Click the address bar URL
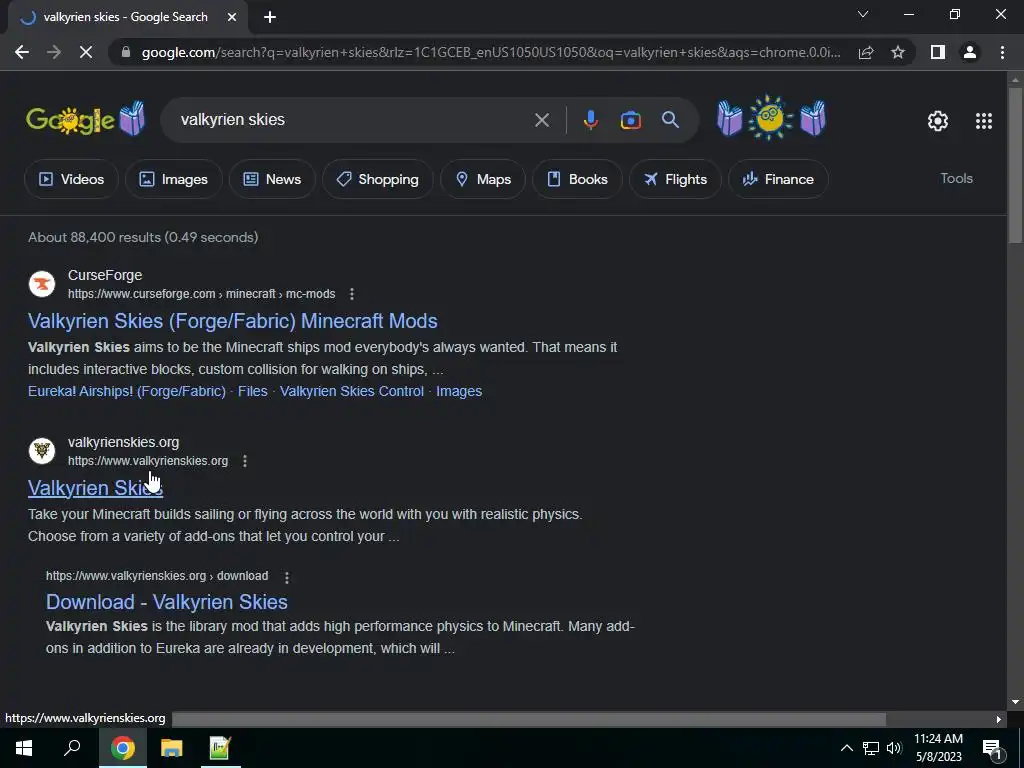This screenshot has height=768, width=1024. point(490,52)
